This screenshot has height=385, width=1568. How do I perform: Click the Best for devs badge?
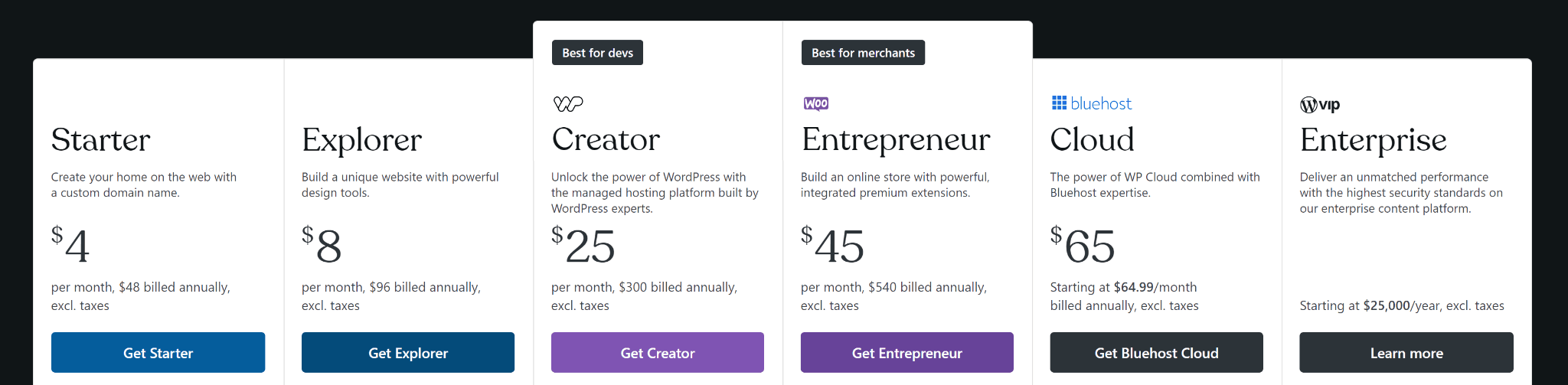pos(597,53)
